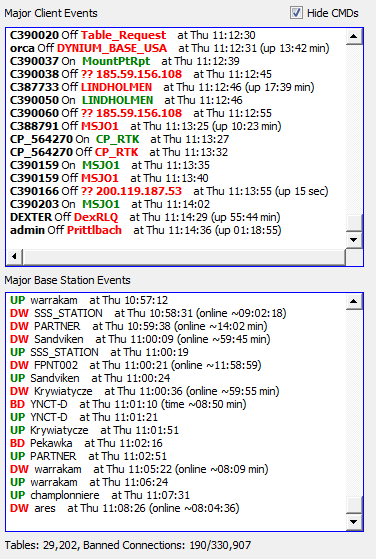
Task: Select BD Pekawka at 11:02:16 row
Action: pos(86,443)
